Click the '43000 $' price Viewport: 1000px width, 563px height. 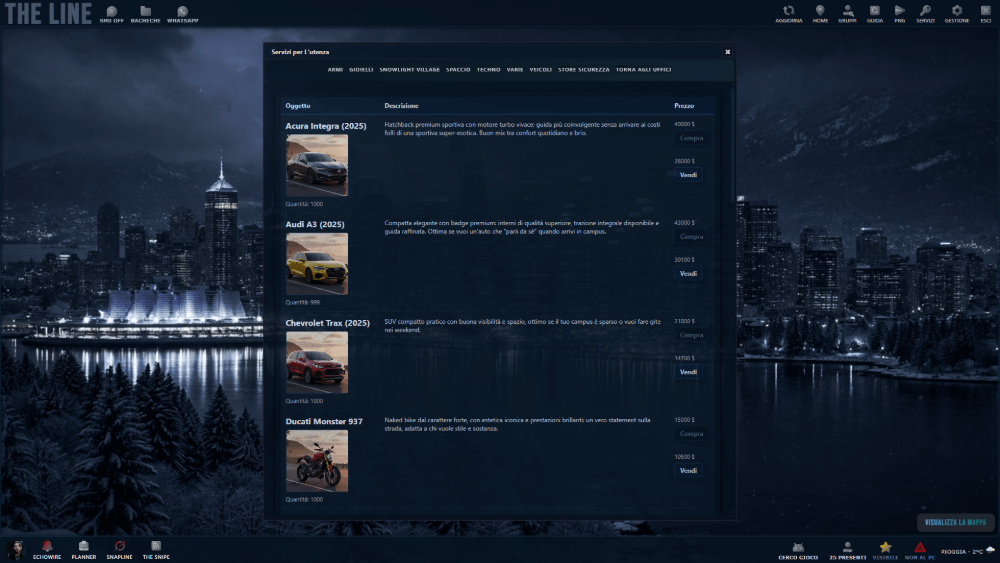coord(684,223)
